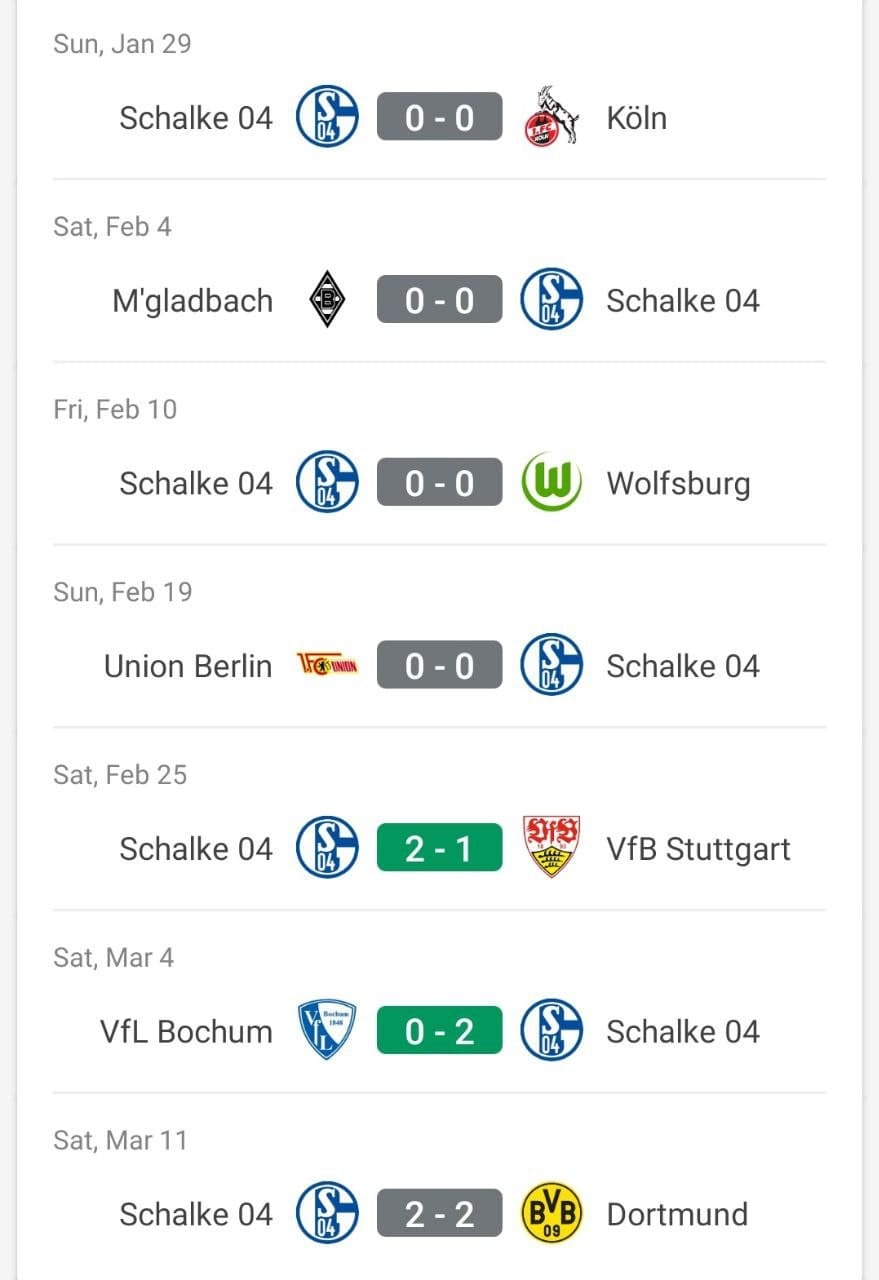Screen dimensions: 879x1280
Task: Click the VfB Stuttgart crest
Action: coord(551,848)
